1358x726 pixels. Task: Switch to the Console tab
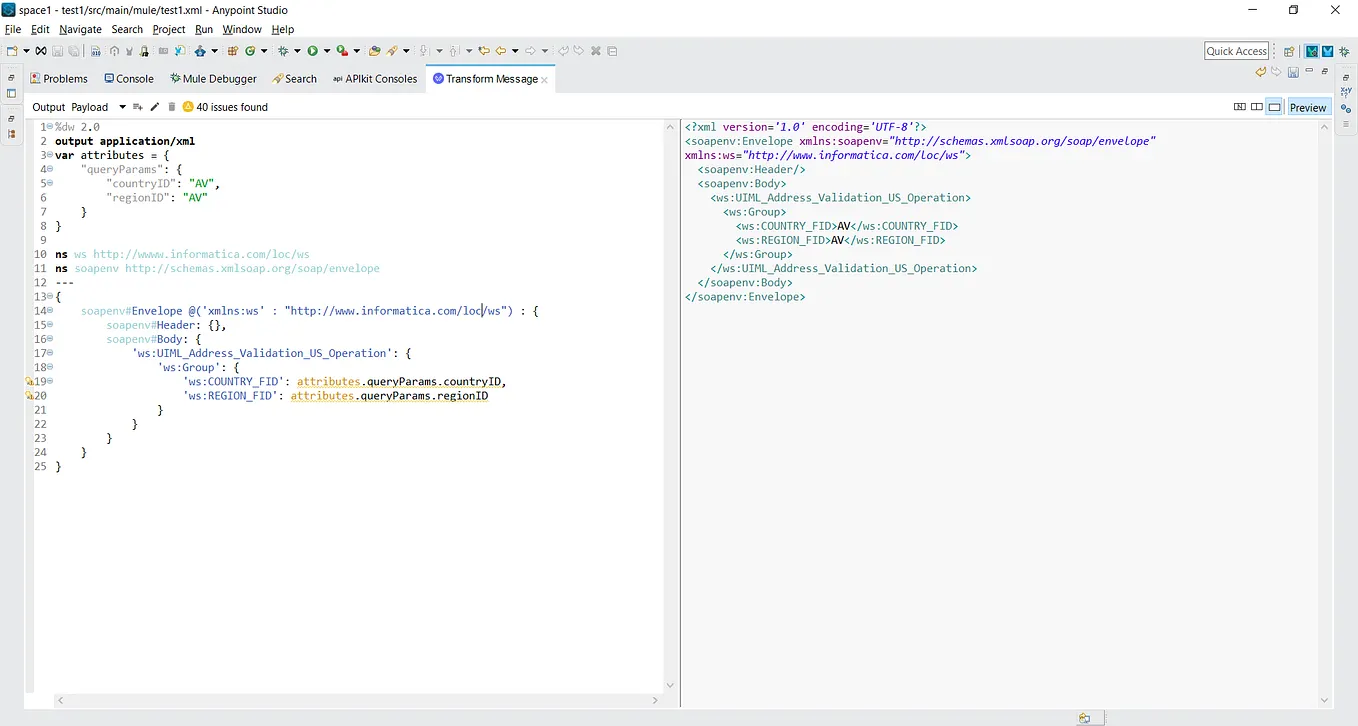click(x=129, y=78)
